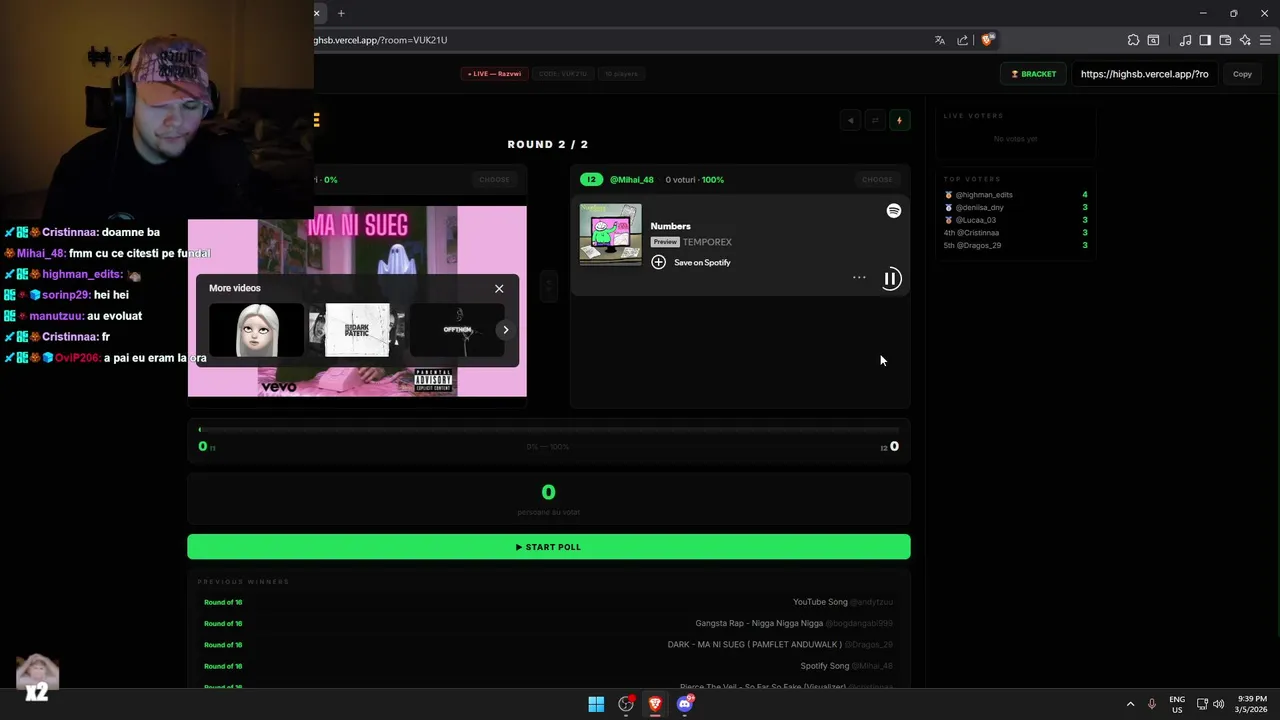Screen dimensions: 1280x720
Task: Click the TEMPOREX artist name
Action: pyautogui.click(x=707, y=242)
